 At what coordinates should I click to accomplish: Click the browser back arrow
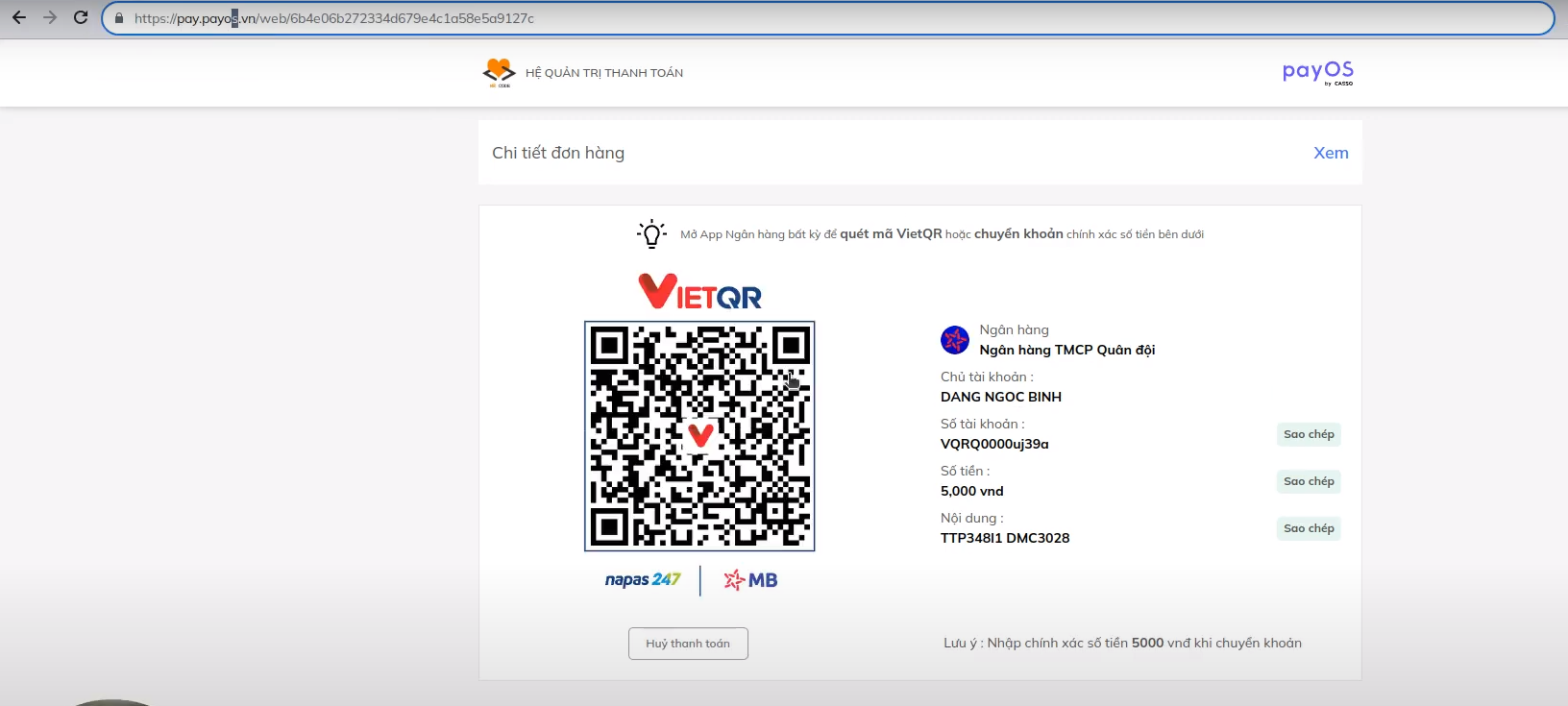[19, 17]
